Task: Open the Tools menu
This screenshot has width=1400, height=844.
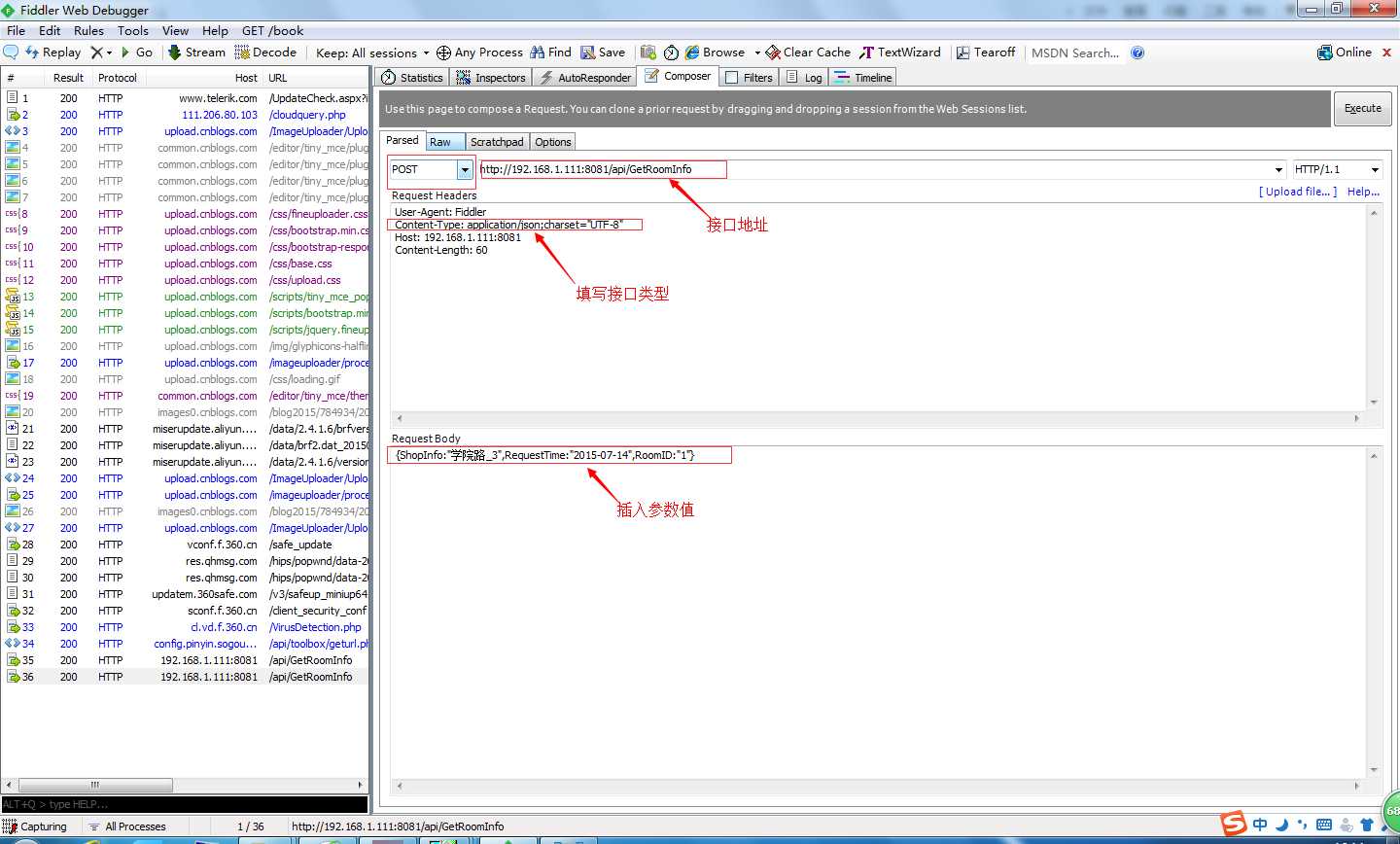Action: pos(133,30)
